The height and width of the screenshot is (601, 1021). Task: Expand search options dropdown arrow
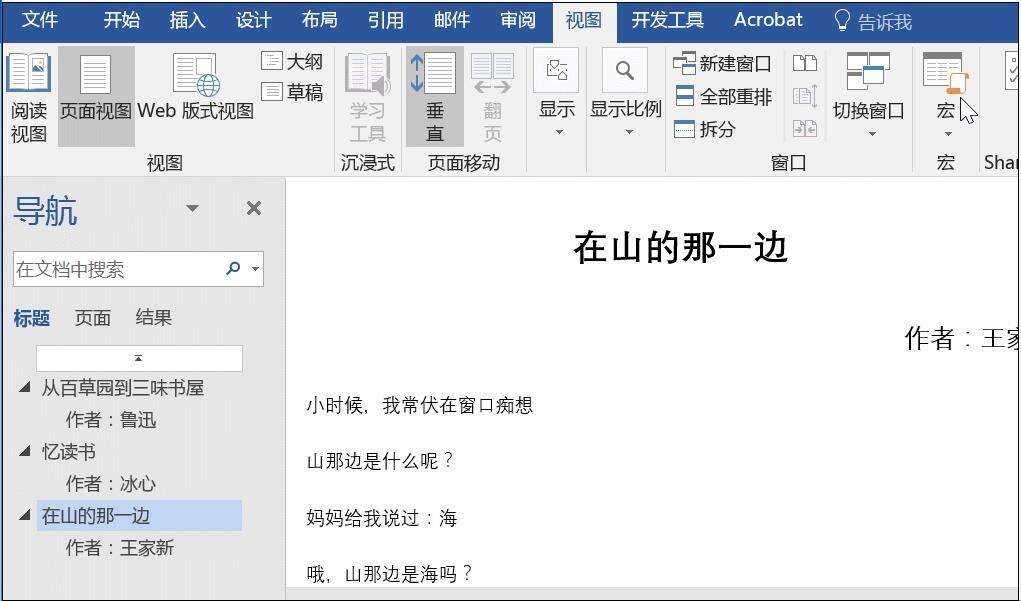tap(256, 269)
